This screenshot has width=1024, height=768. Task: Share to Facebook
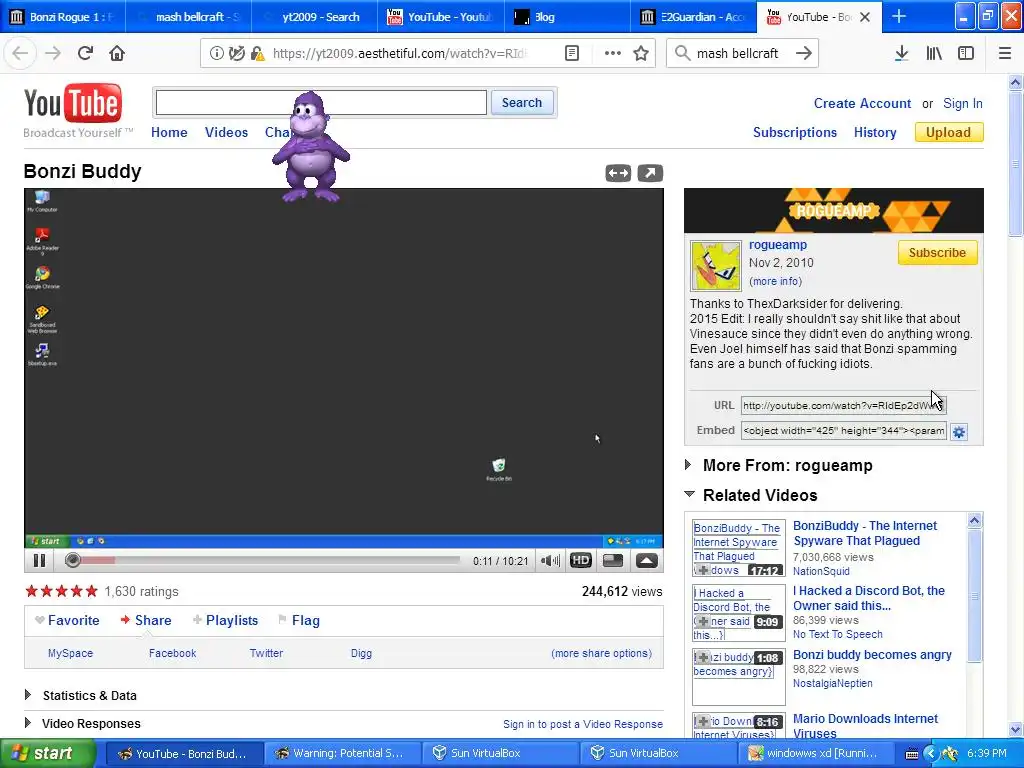tap(172, 653)
